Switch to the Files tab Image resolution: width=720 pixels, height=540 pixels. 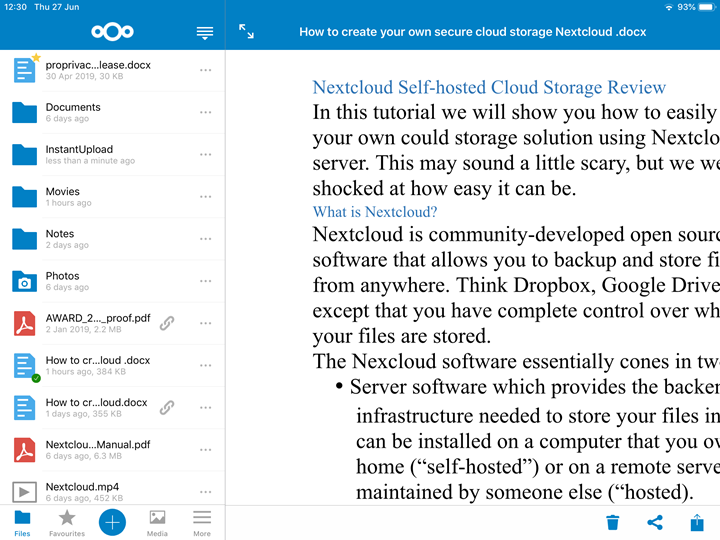[22, 523]
